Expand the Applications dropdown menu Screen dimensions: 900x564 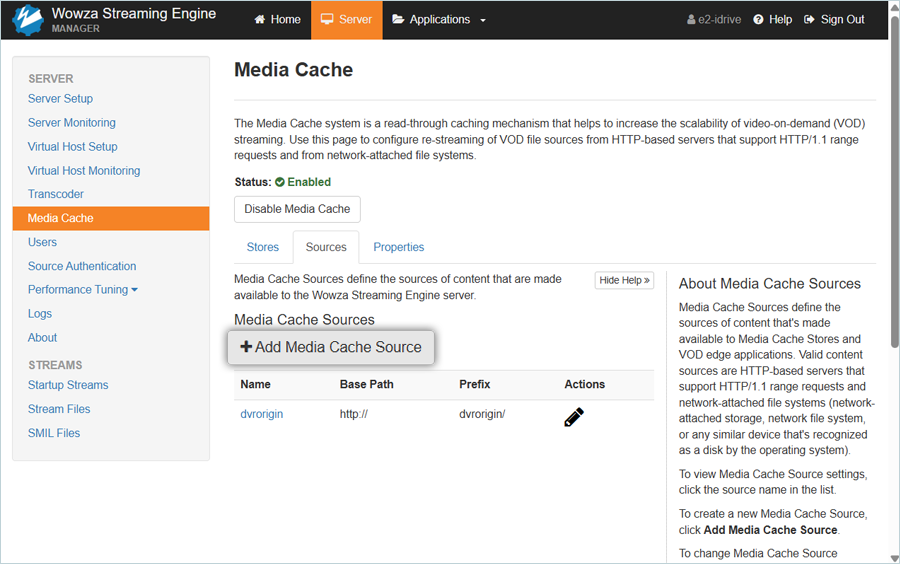439,20
